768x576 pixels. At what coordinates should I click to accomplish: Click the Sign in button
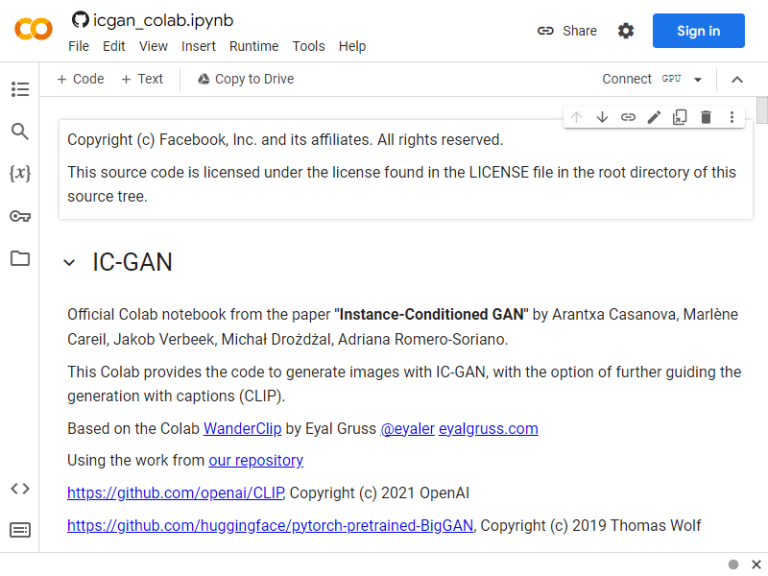tap(698, 31)
